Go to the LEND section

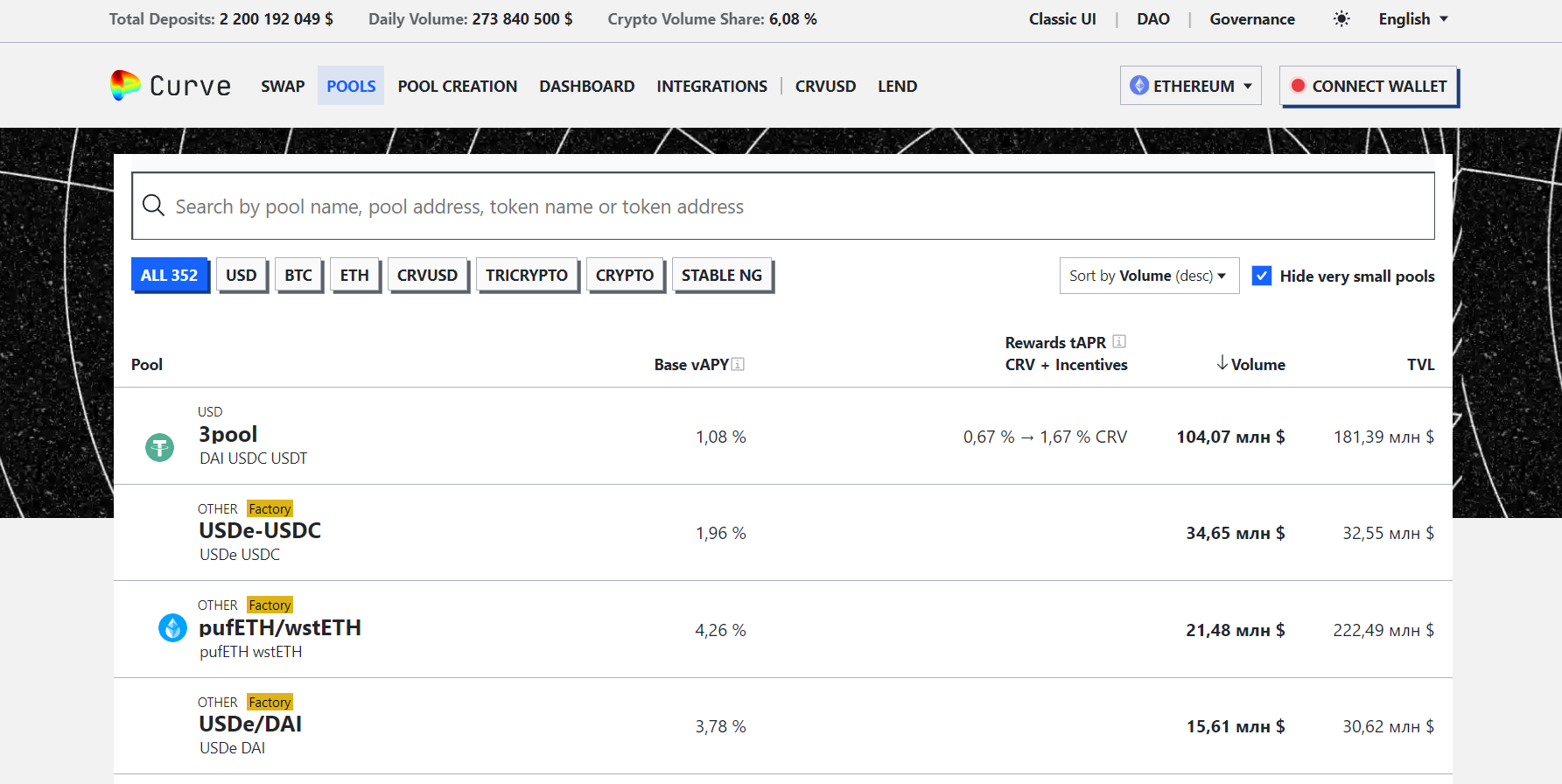click(x=898, y=86)
